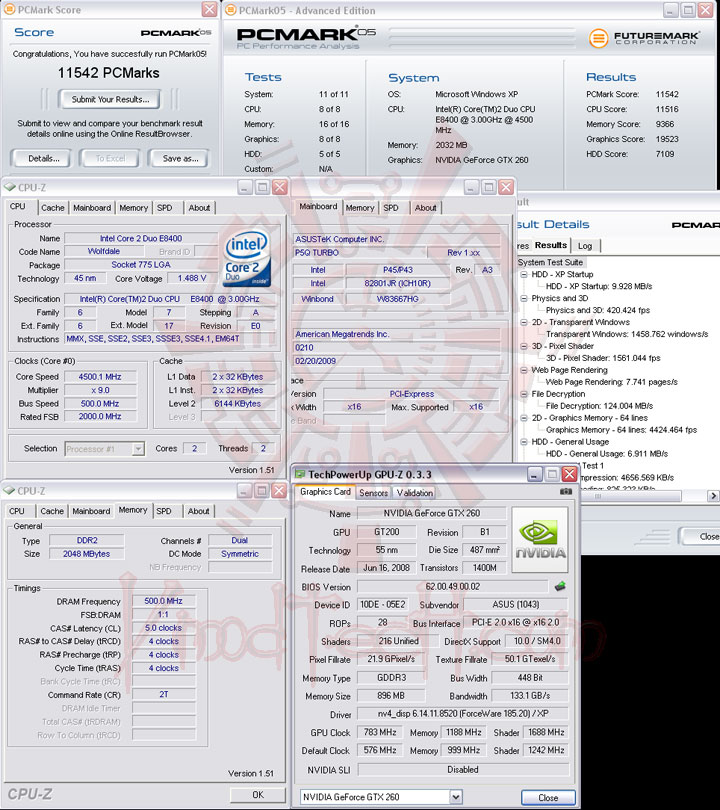Click the PCMark05 Advanced Edition title bar icon
Image resolution: width=720 pixels, height=810 pixels.
point(231,10)
